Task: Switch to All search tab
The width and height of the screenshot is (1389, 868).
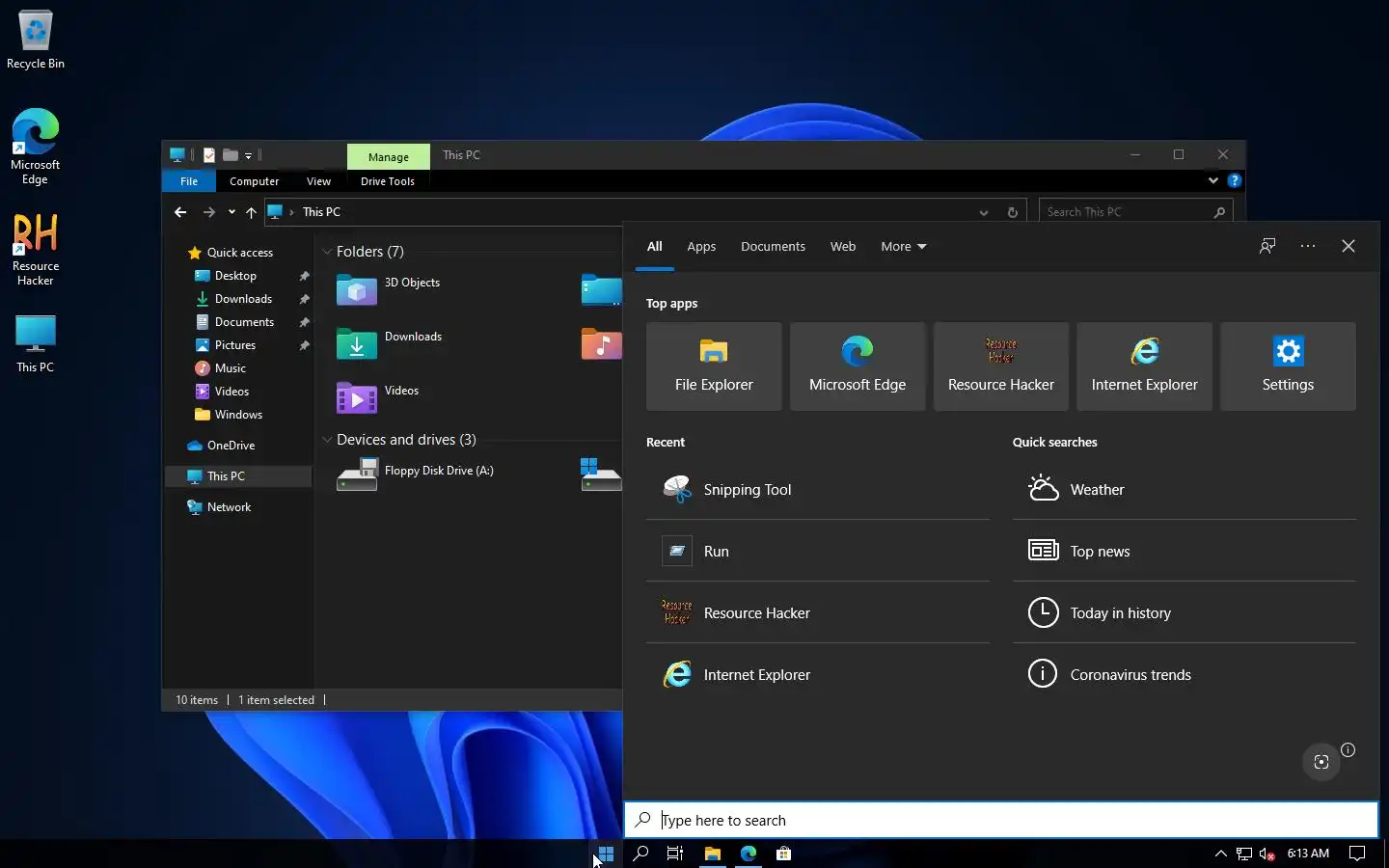Action: click(x=654, y=246)
